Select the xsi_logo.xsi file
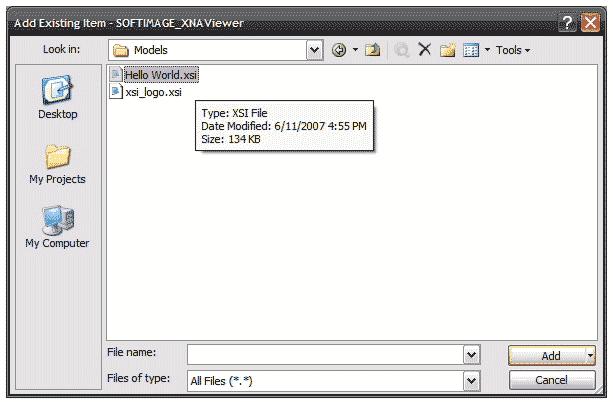613x402 pixels. pyautogui.click(x=152, y=91)
